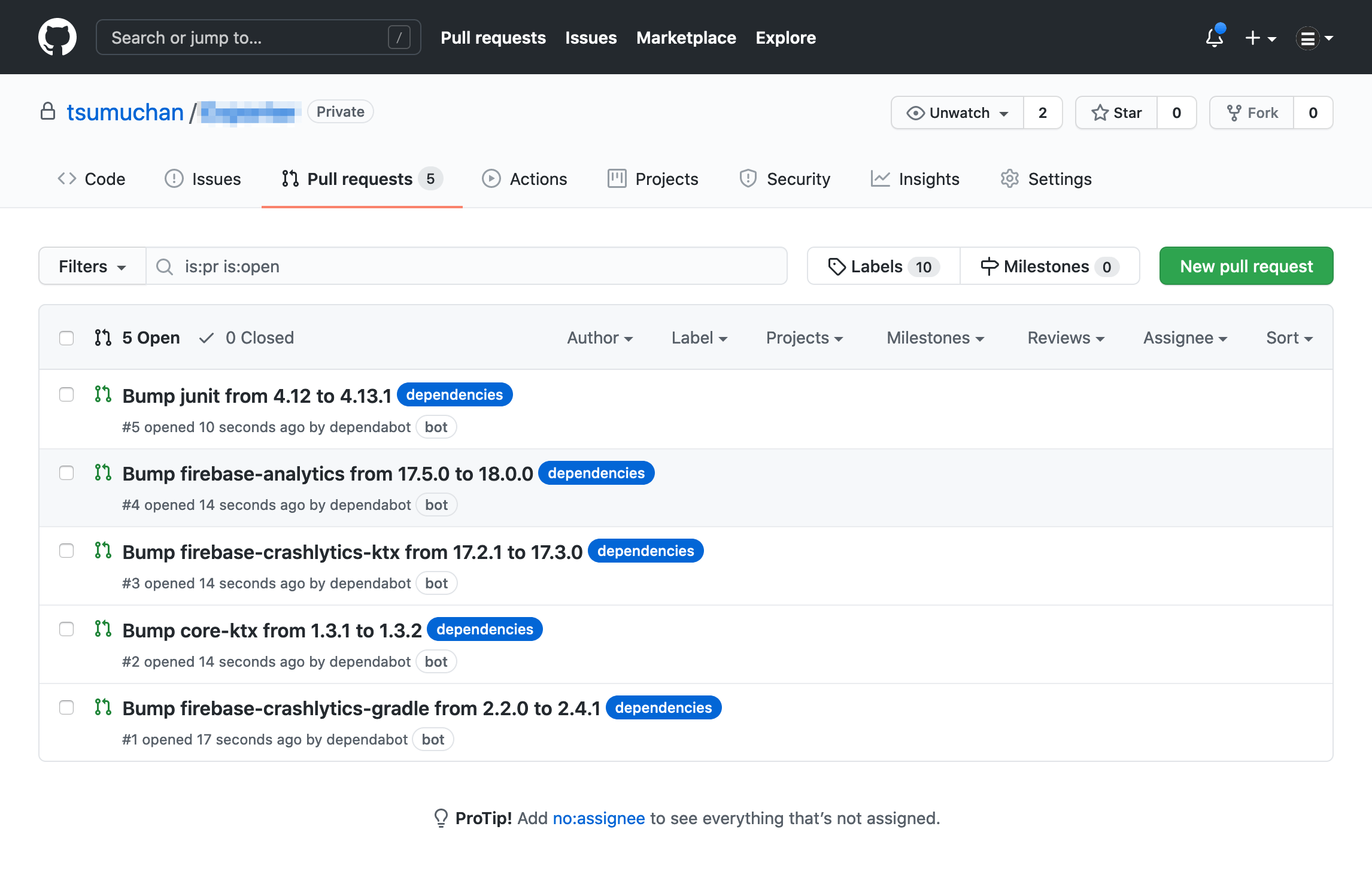The height and width of the screenshot is (875, 1372).
Task: Open 'Bump firebase-crashlytics-gradle from 2.2.0 to 2.4.1'
Action: point(361,708)
